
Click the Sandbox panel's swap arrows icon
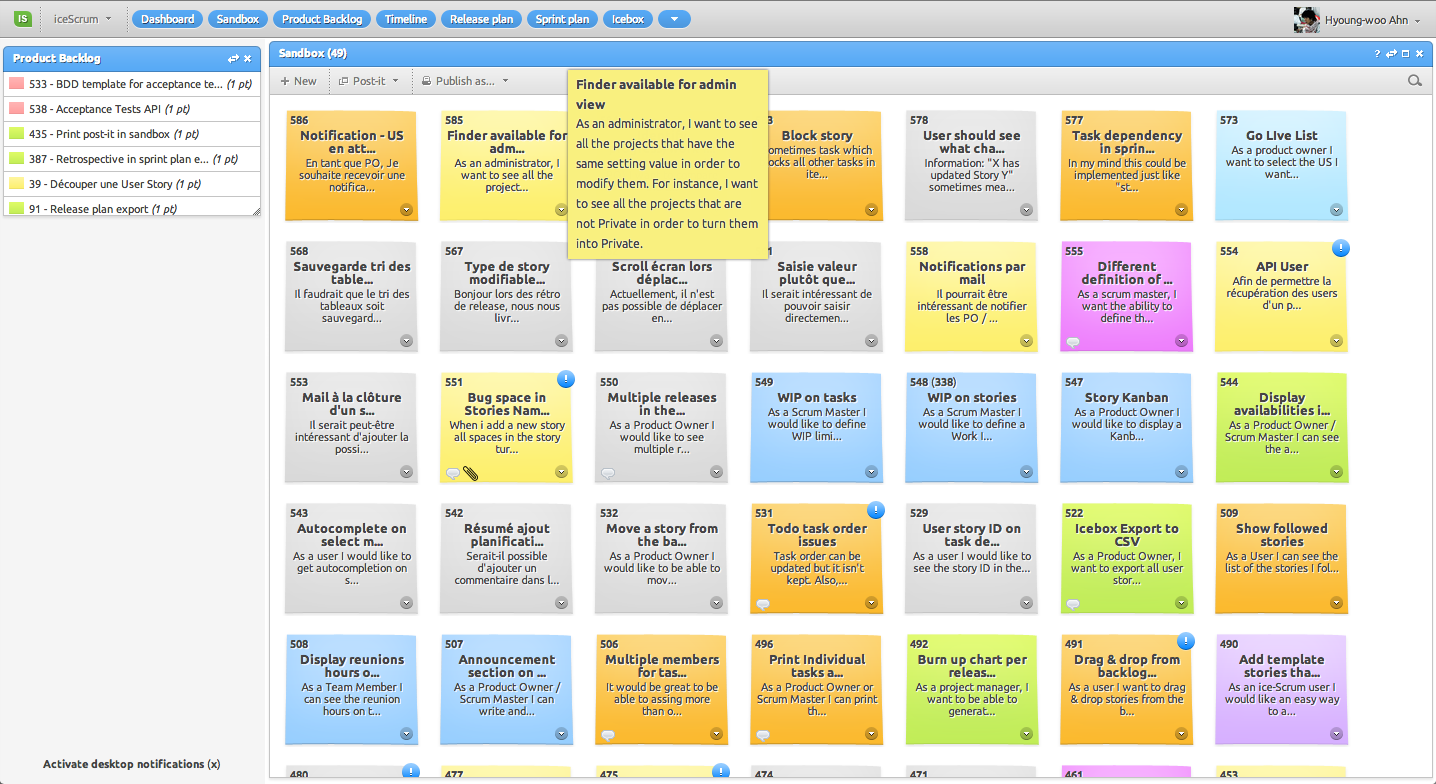1391,53
